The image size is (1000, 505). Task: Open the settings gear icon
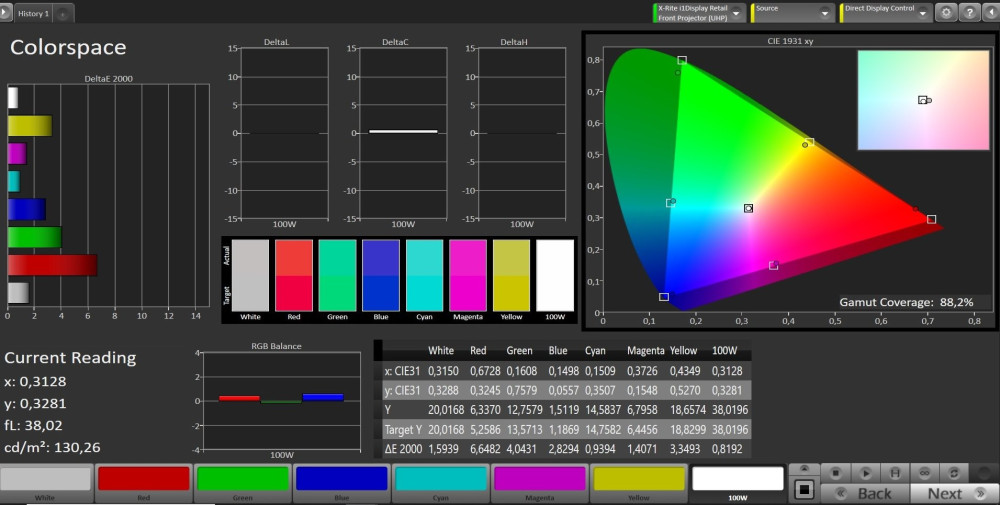click(946, 13)
